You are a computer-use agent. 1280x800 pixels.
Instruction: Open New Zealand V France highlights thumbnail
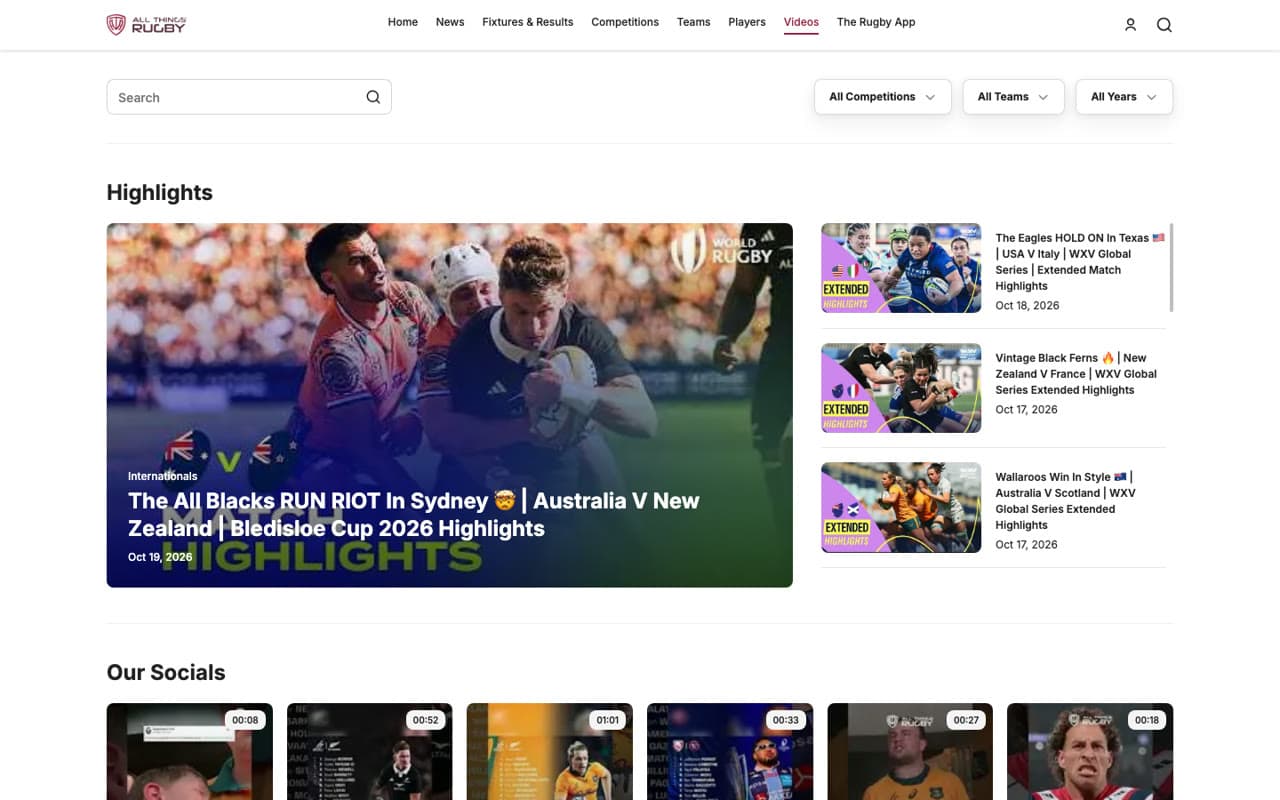901,388
